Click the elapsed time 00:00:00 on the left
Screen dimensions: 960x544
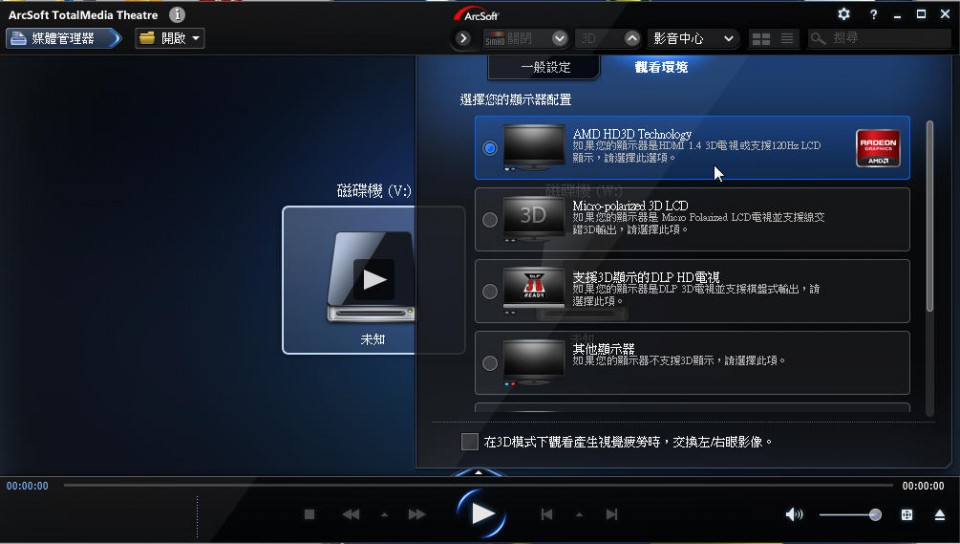coord(28,486)
